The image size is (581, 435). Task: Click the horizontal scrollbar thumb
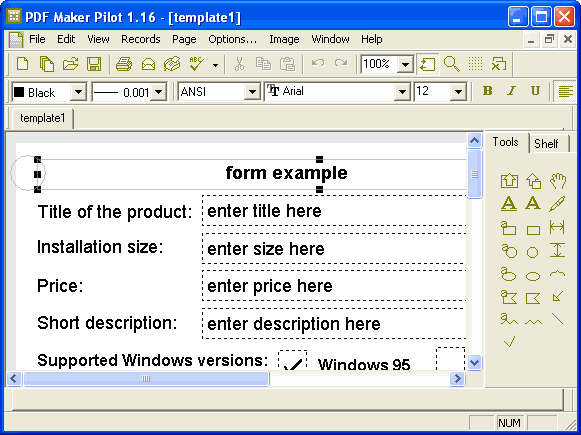coord(146,379)
